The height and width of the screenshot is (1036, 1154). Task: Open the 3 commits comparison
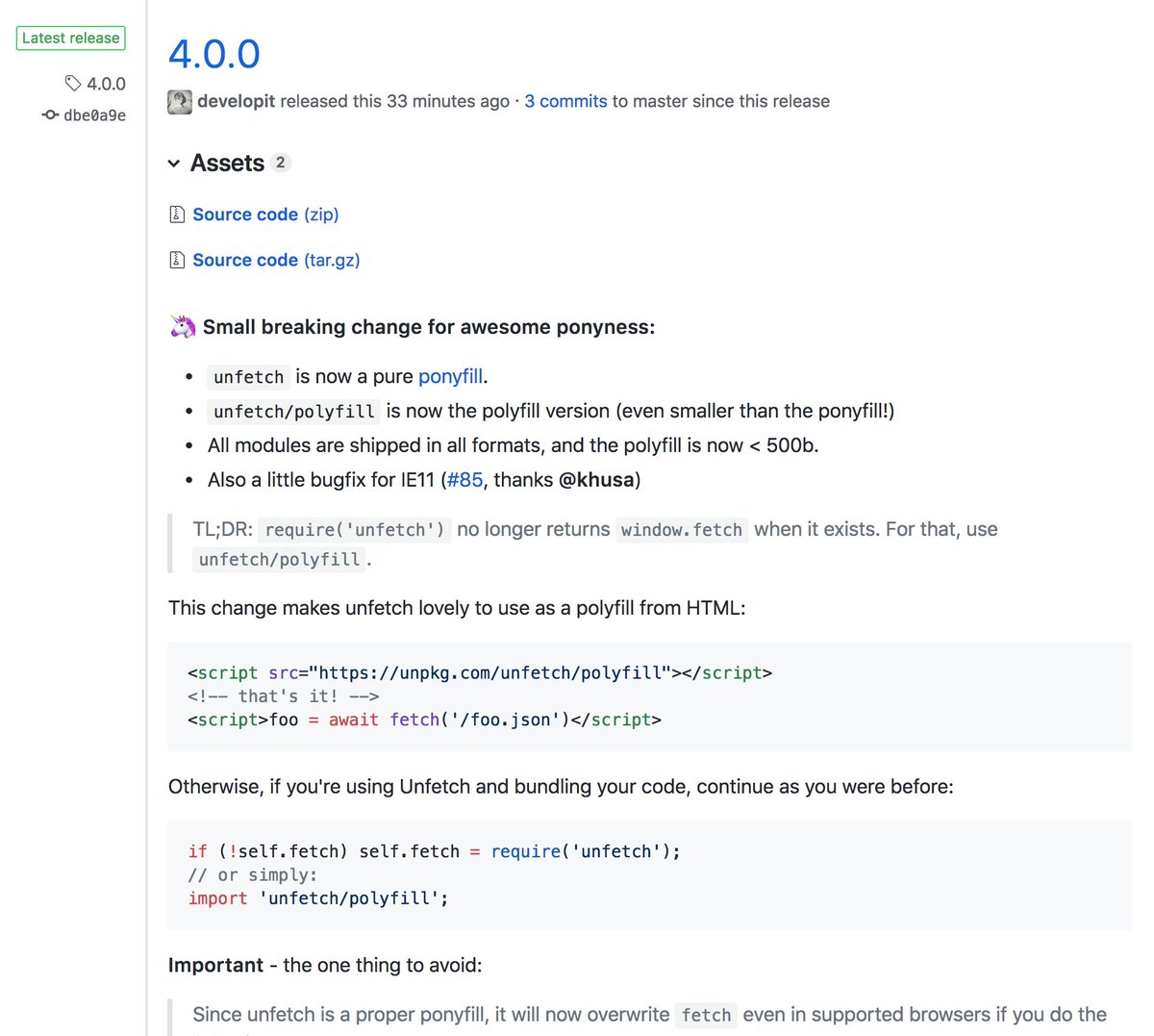click(565, 101)
